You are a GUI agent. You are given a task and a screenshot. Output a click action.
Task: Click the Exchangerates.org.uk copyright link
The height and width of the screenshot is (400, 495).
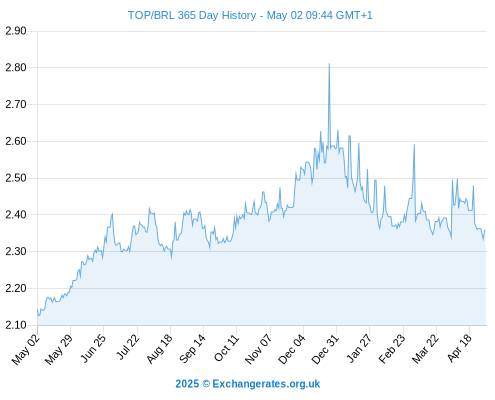pyautogui.click(x=248, y=384)
